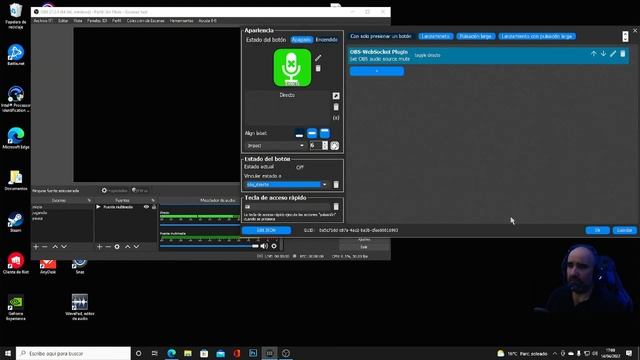
Task: Move scene up in OBS scenes panel
Action: click(x=55, y=247)
